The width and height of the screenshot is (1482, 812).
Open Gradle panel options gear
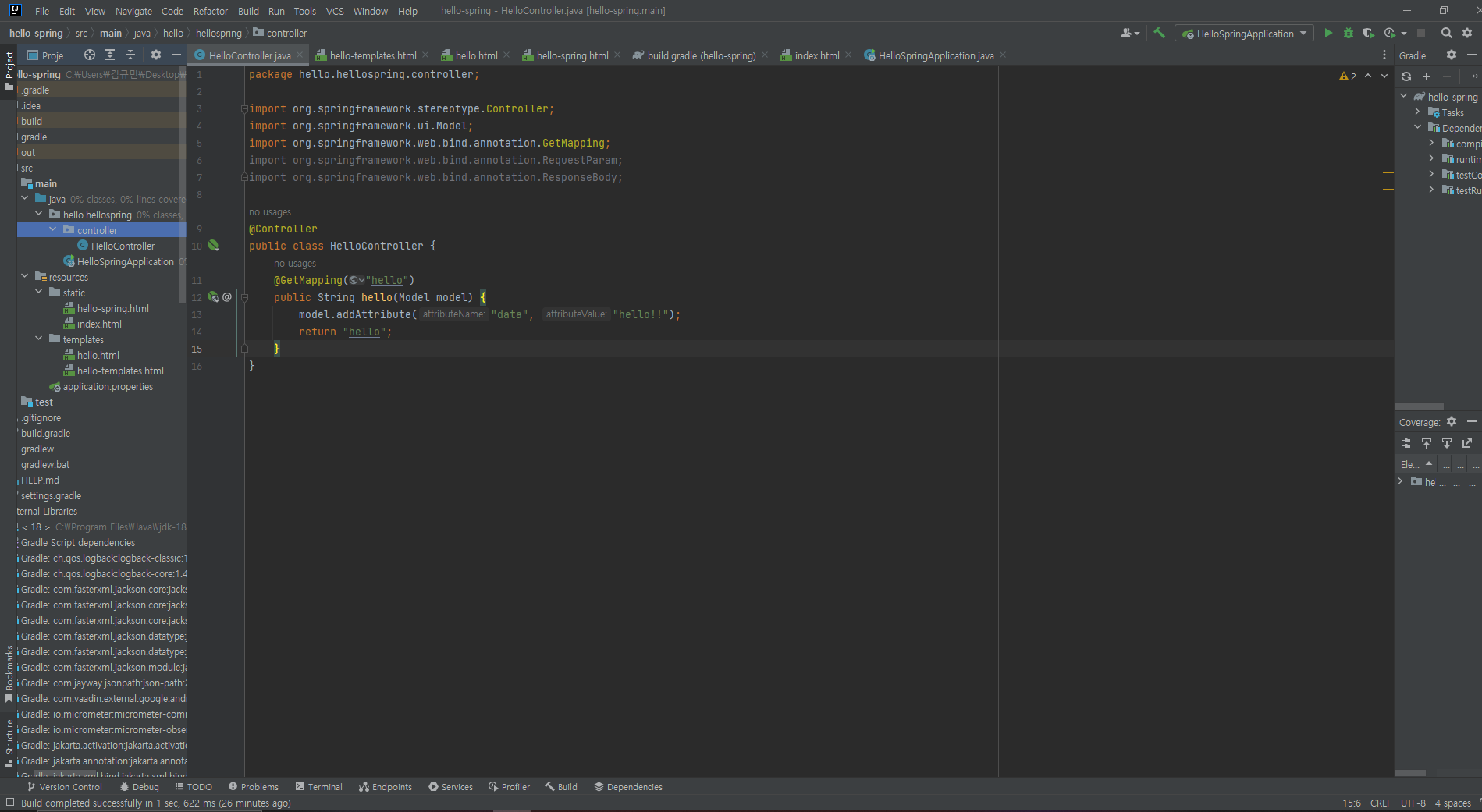(1452, 55)
